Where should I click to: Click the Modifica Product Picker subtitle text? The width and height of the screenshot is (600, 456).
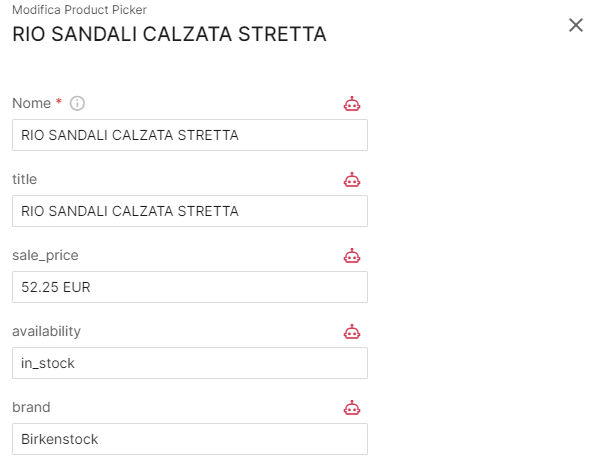click(79, 9)
